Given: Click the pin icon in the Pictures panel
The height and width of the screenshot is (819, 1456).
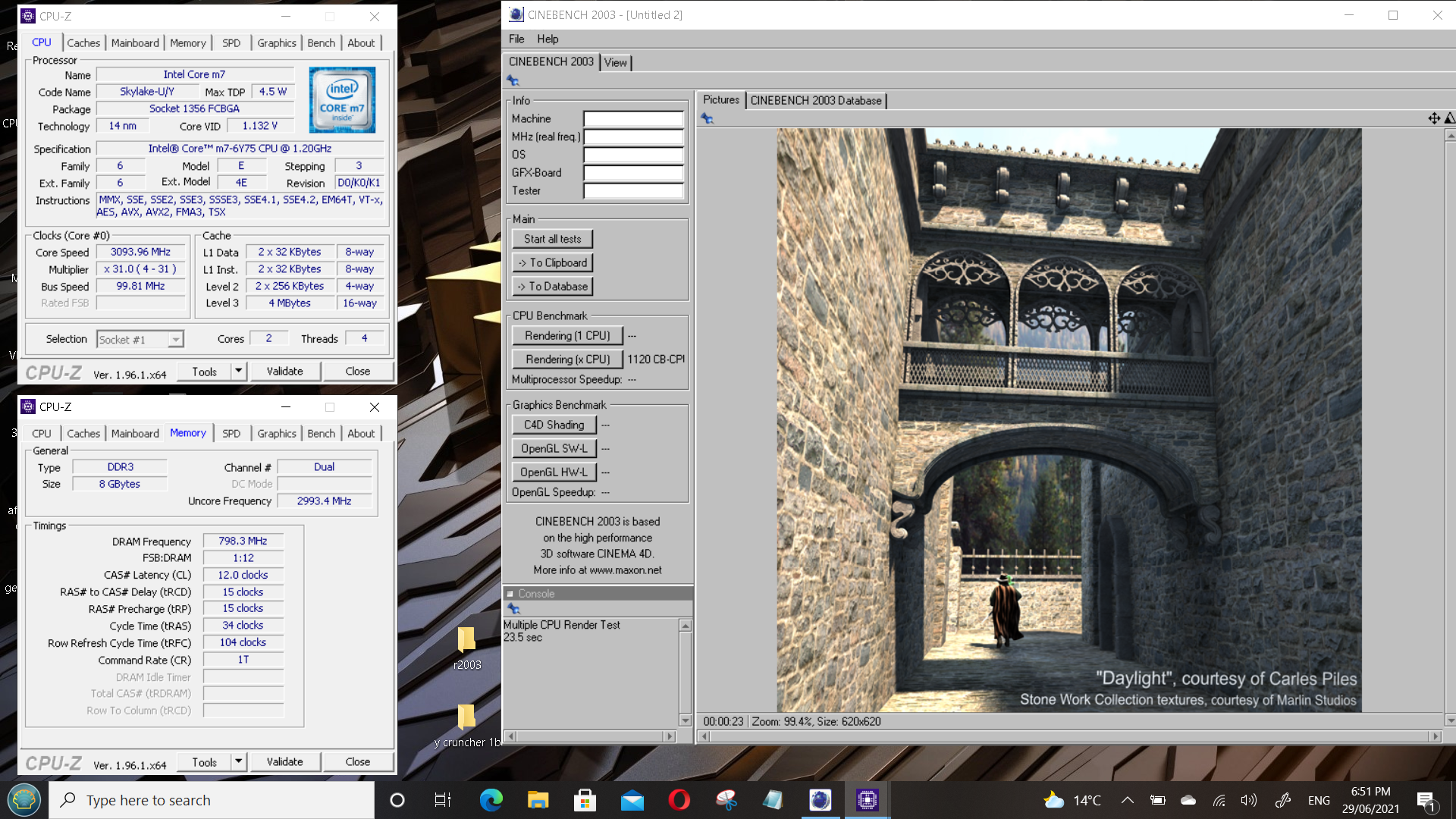Looking at the screenshot, I should 707,118.
